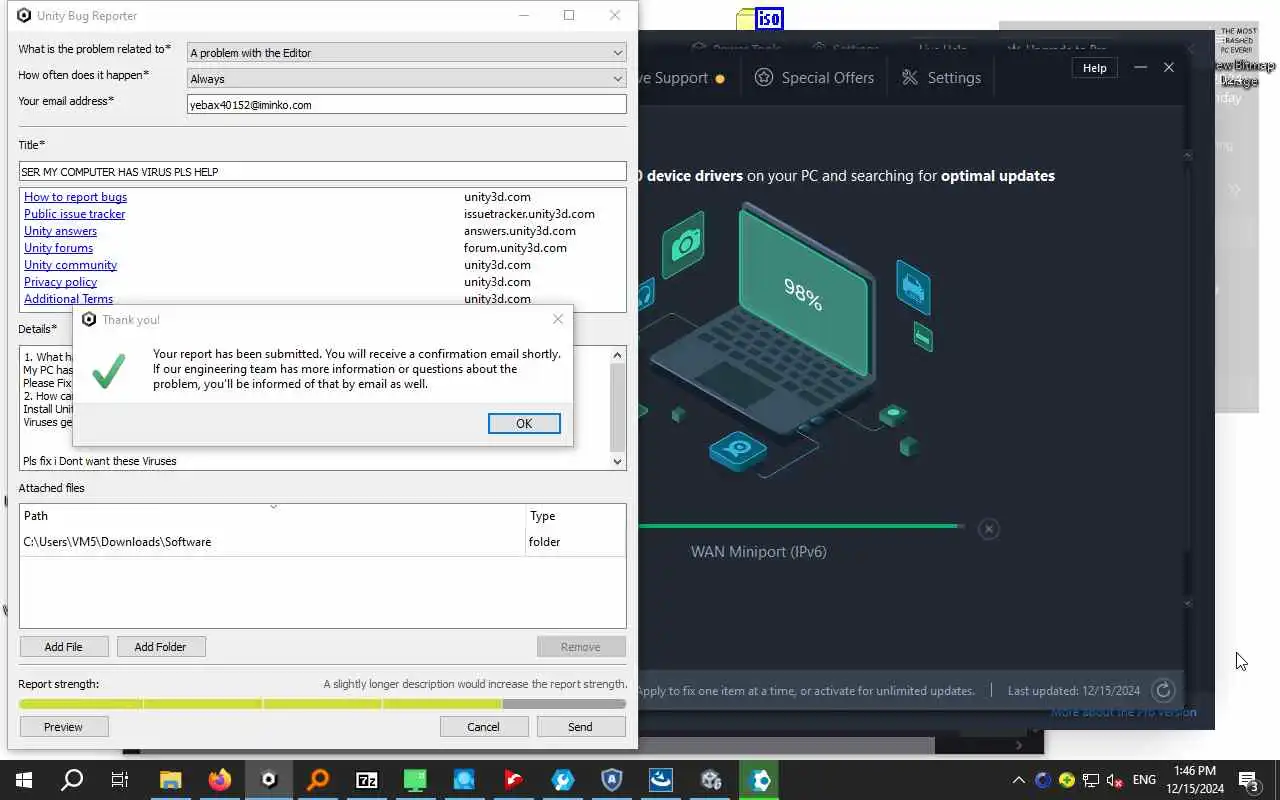1280x800 pixels.
Task: Open the gear-cube app on taskbar
Action: (711, 780)
